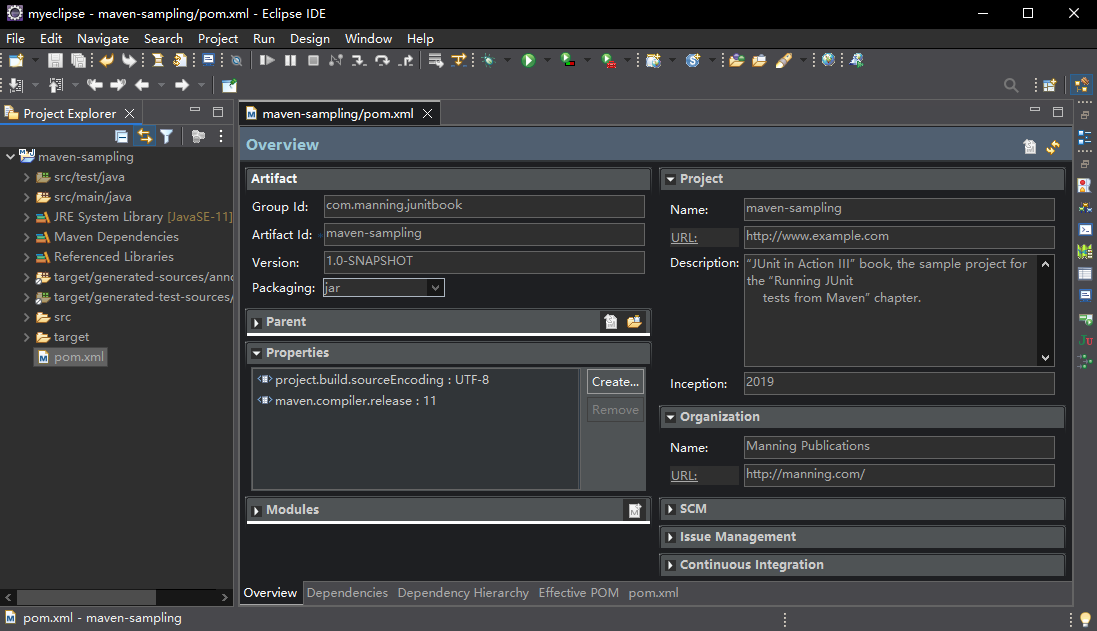
Task: Collapse the maven-sampling project node
Action: coord(10,157)
